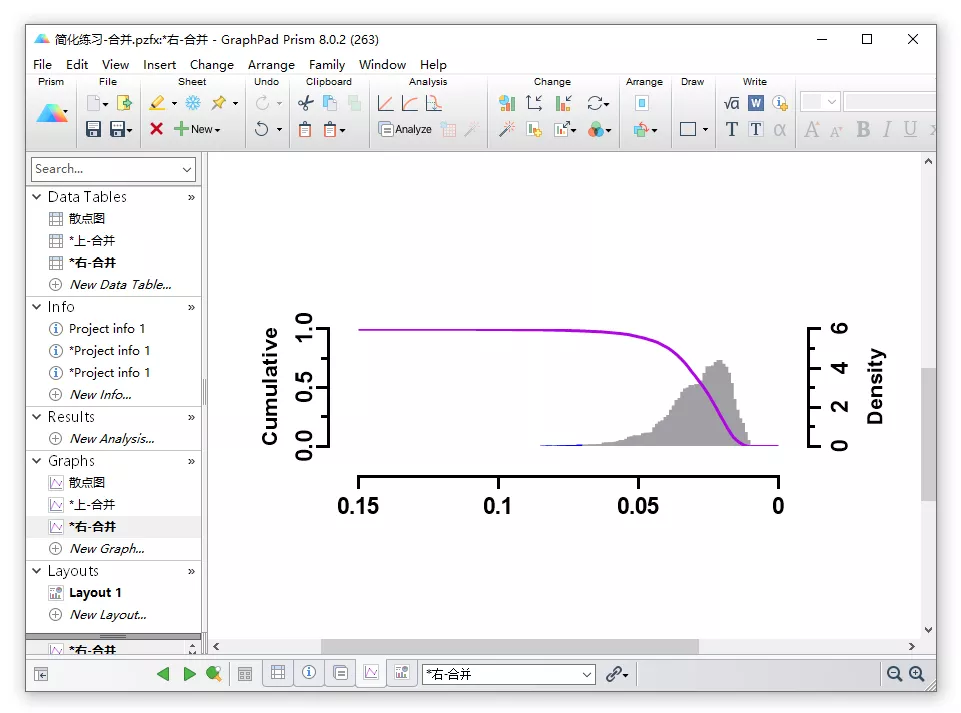
Task: Collapse the Graphs section
Action: point(37,460)
